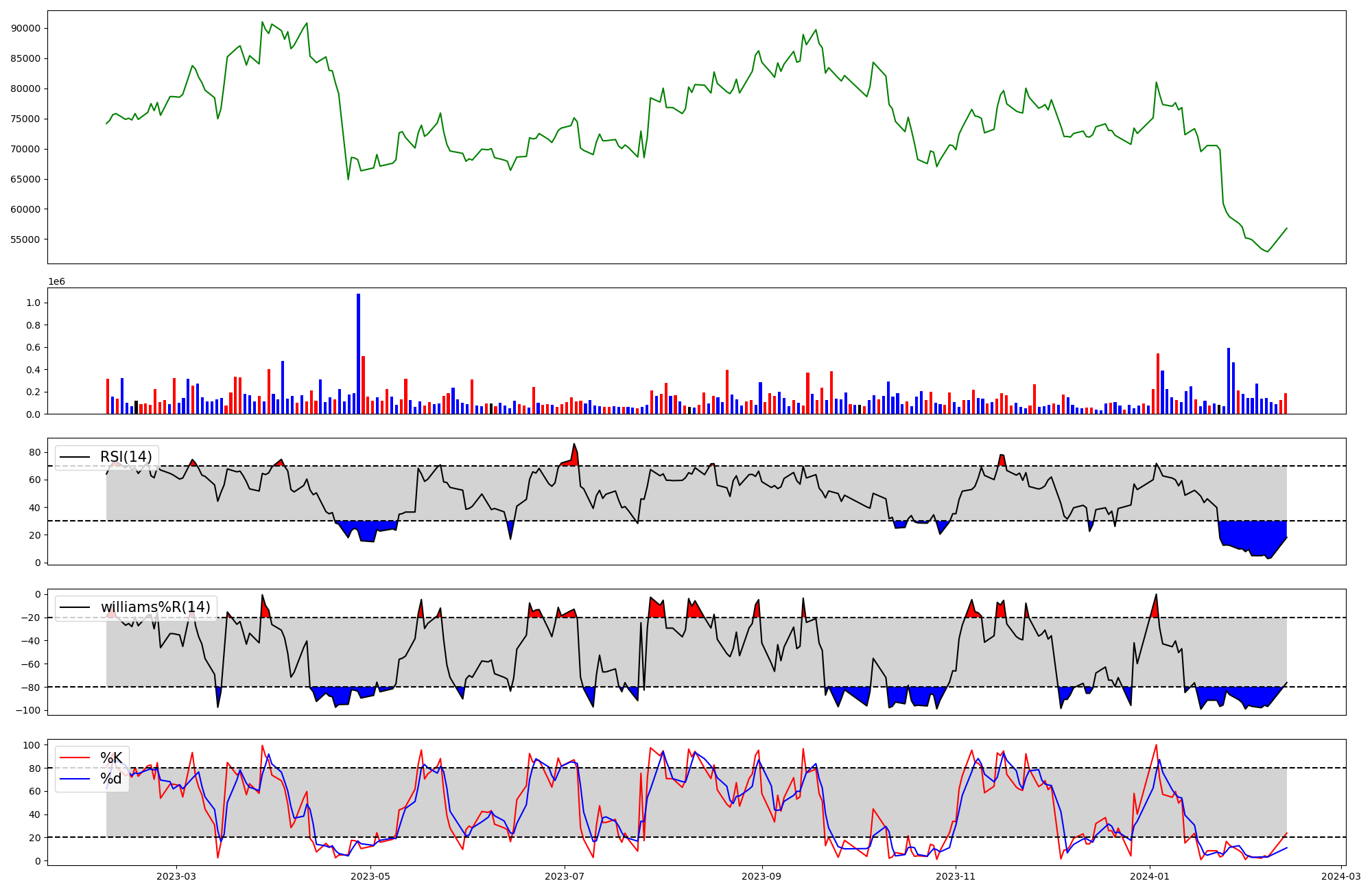Click the 2024-01 x-axis date label
1372x892 pixels.
1150,876
